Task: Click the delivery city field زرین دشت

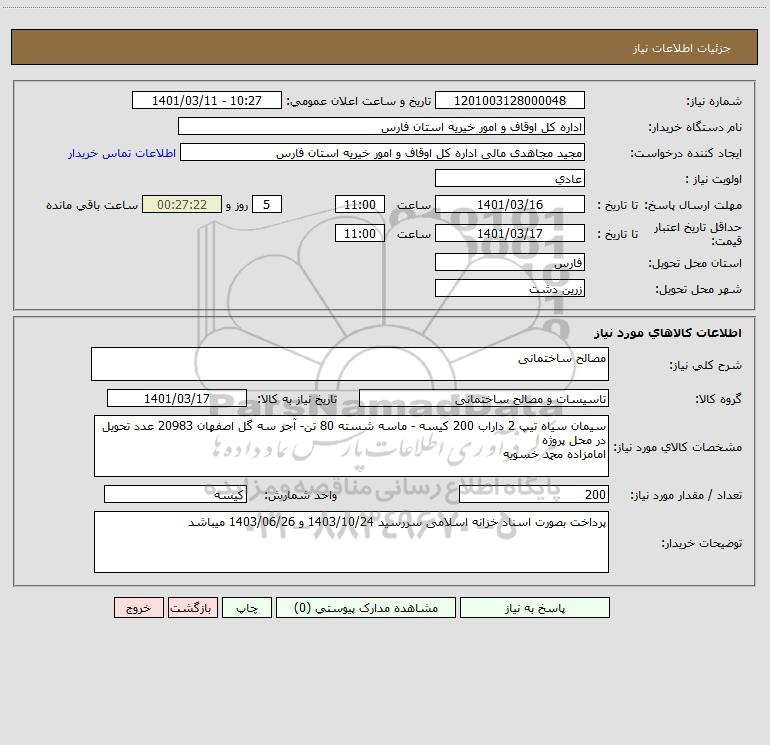Action: [x=510, y=288]
